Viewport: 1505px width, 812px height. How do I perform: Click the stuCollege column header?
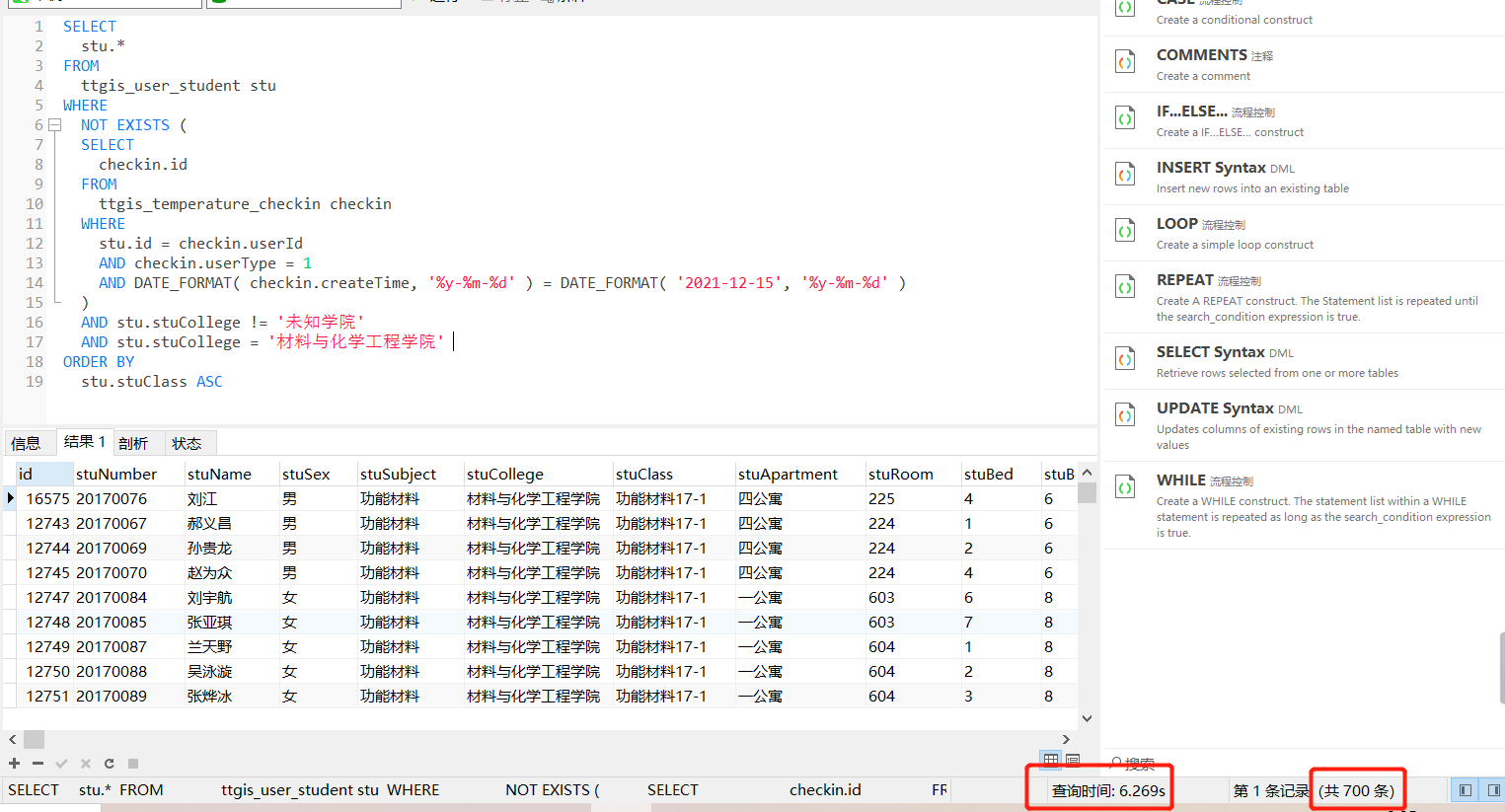[x=539, y=474]
